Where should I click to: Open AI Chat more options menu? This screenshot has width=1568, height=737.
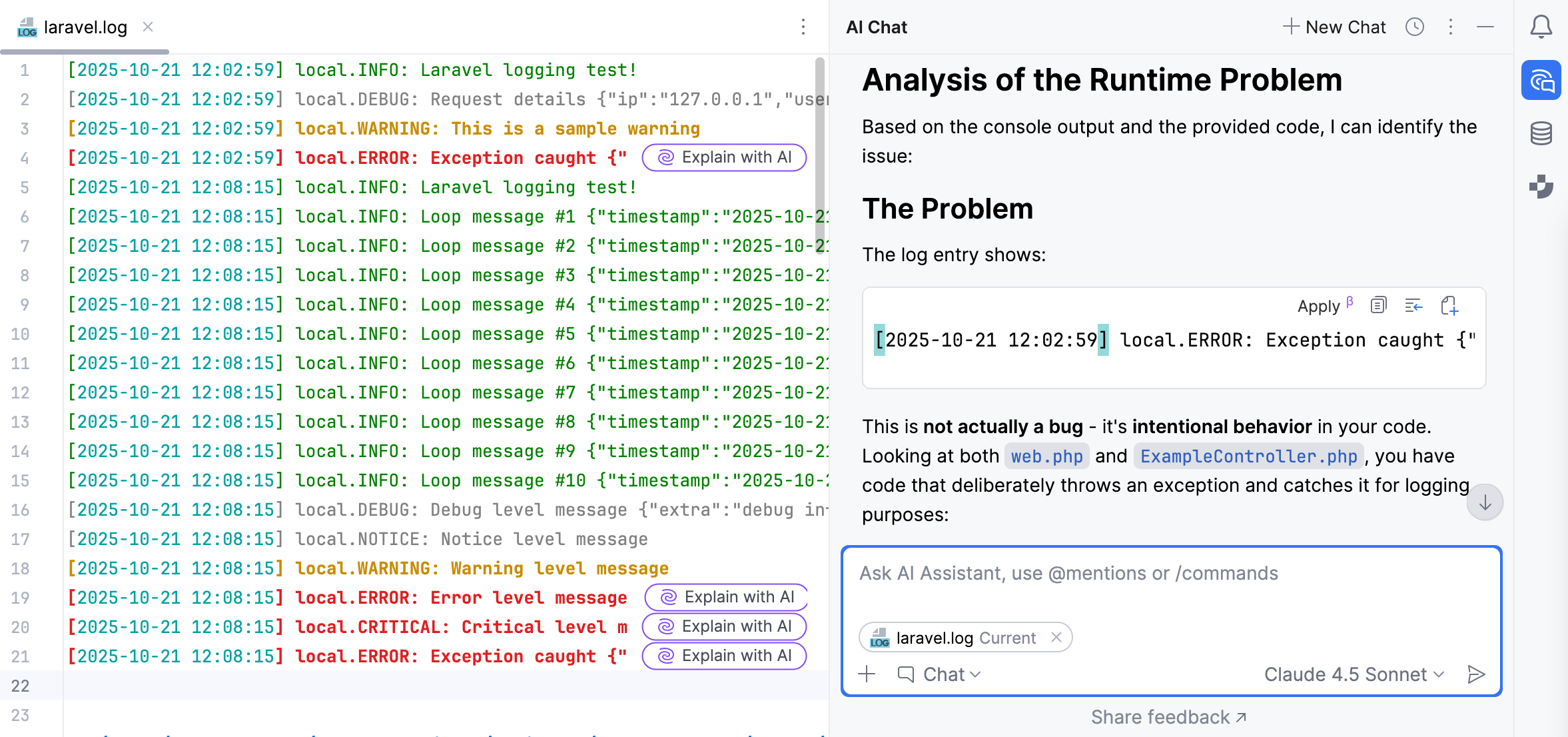[x=1451, y=27]
